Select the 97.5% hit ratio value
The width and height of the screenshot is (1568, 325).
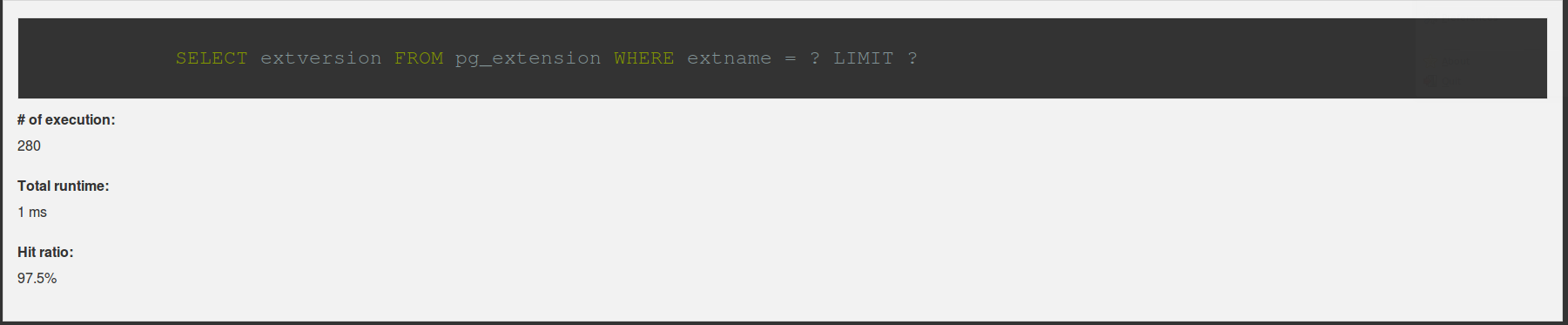pos(37,278)
